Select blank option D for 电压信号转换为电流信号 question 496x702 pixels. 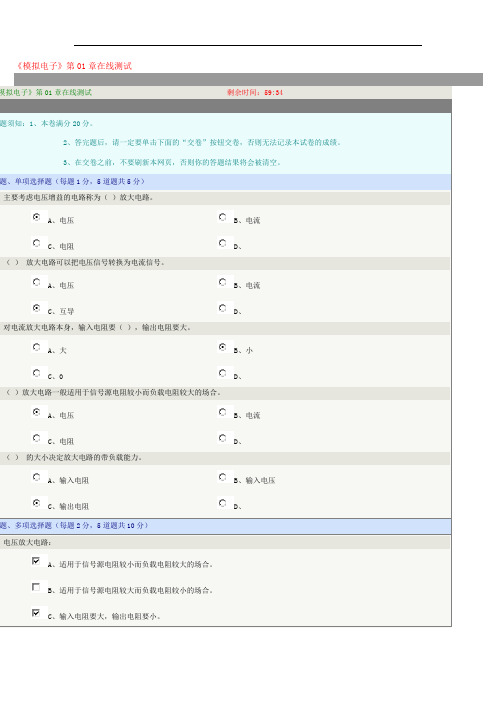coord(222,308)
